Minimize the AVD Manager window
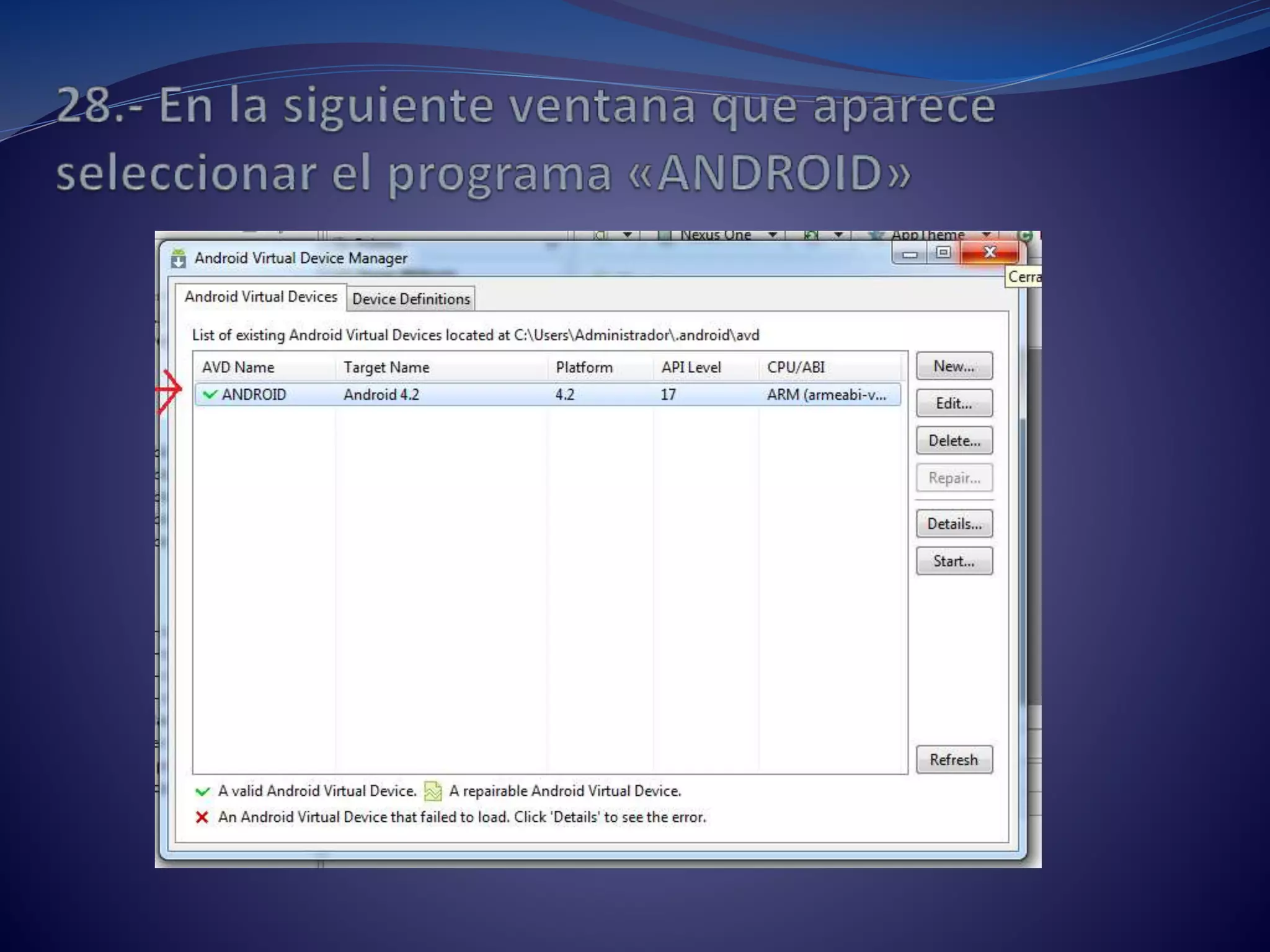This screenshot has width=1270, height=952. click(x=910, y=253)
